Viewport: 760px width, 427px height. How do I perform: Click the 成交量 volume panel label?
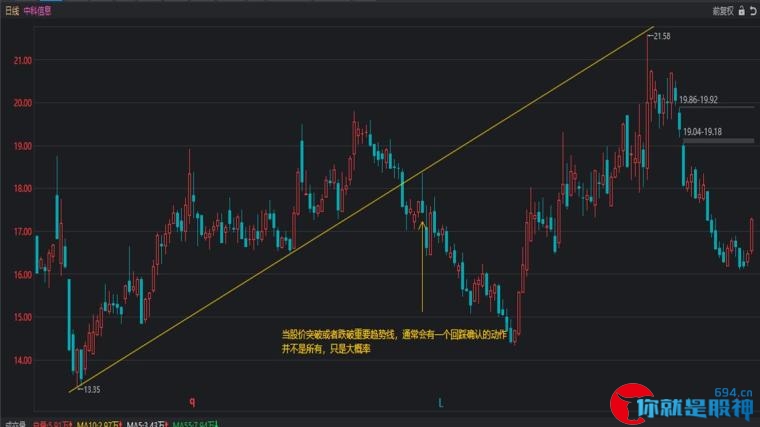point(15,424)
